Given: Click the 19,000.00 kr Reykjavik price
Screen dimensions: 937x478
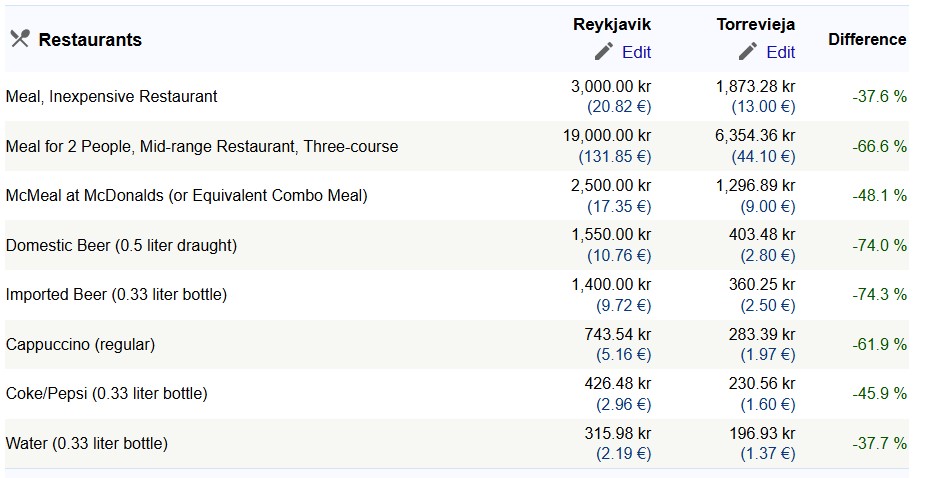Looking at the screenshot, I should (607, 136).
